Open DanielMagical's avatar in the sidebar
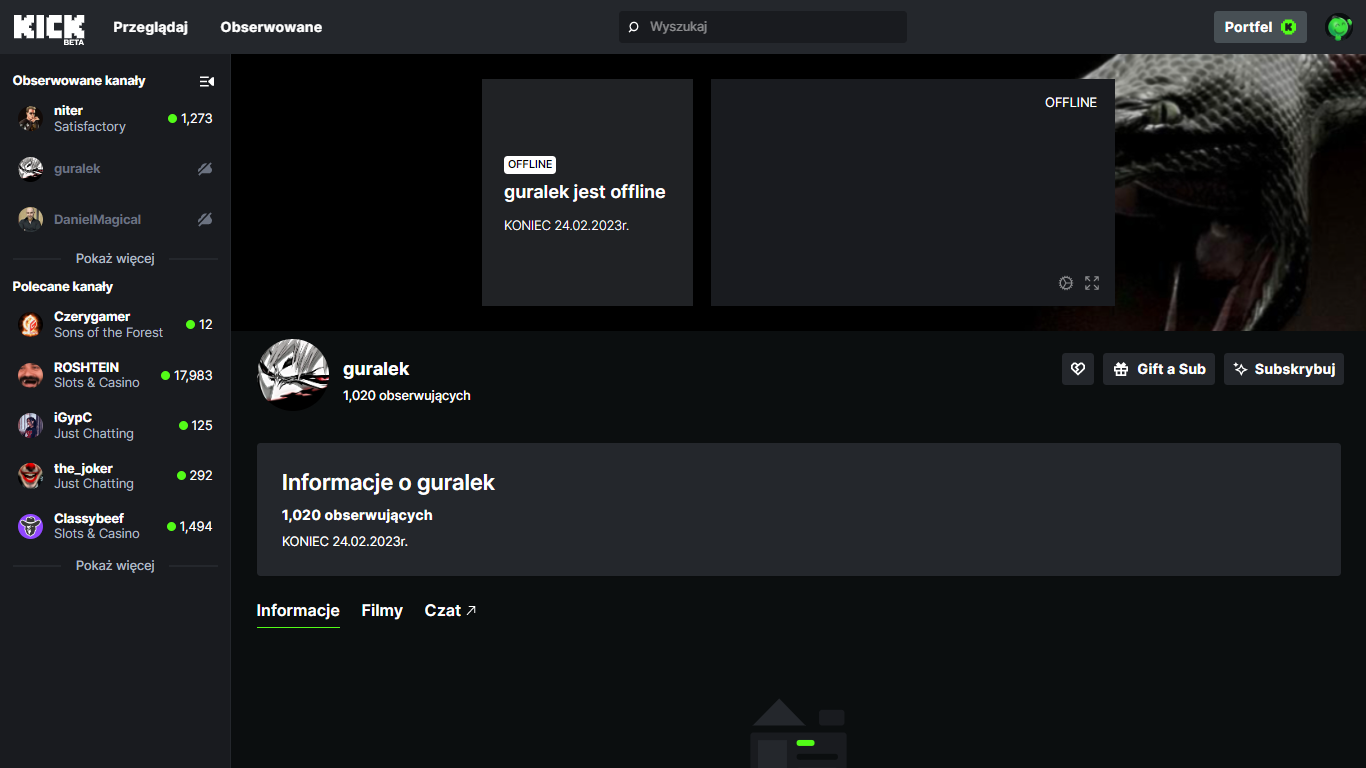 tap(31, 219)
